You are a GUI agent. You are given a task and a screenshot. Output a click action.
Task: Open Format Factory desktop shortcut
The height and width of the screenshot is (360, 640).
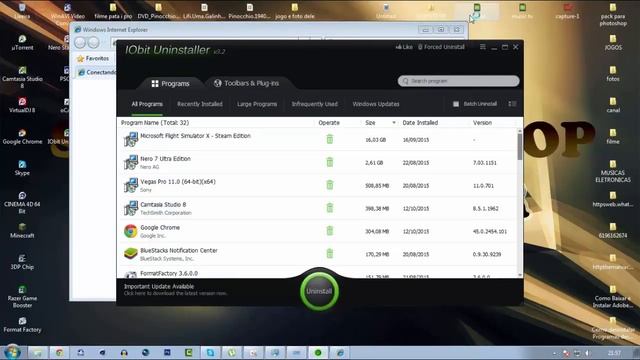(x=22, y=324)
